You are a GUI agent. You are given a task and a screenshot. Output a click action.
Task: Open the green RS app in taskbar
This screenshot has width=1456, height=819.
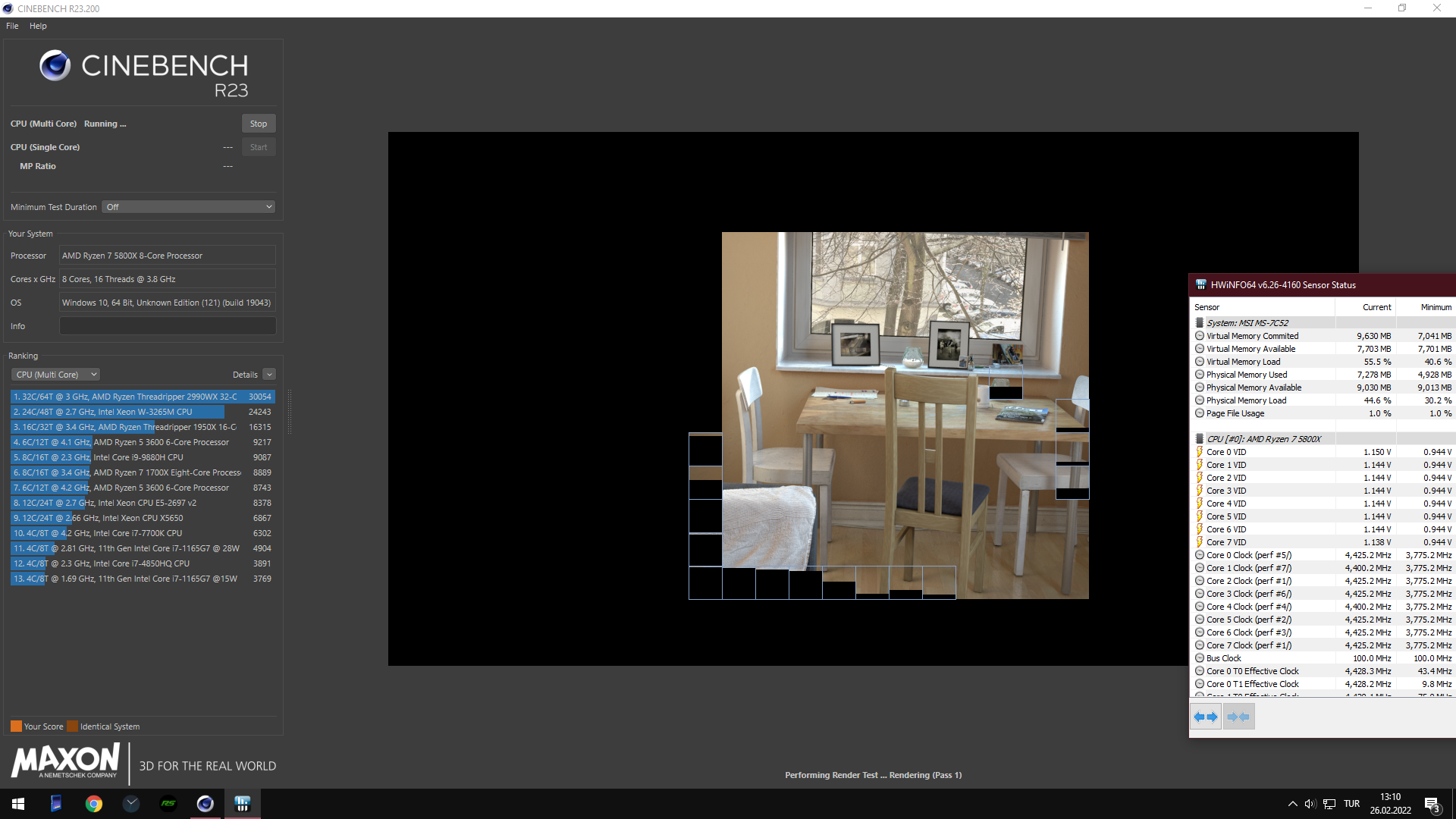coord(168,804)
